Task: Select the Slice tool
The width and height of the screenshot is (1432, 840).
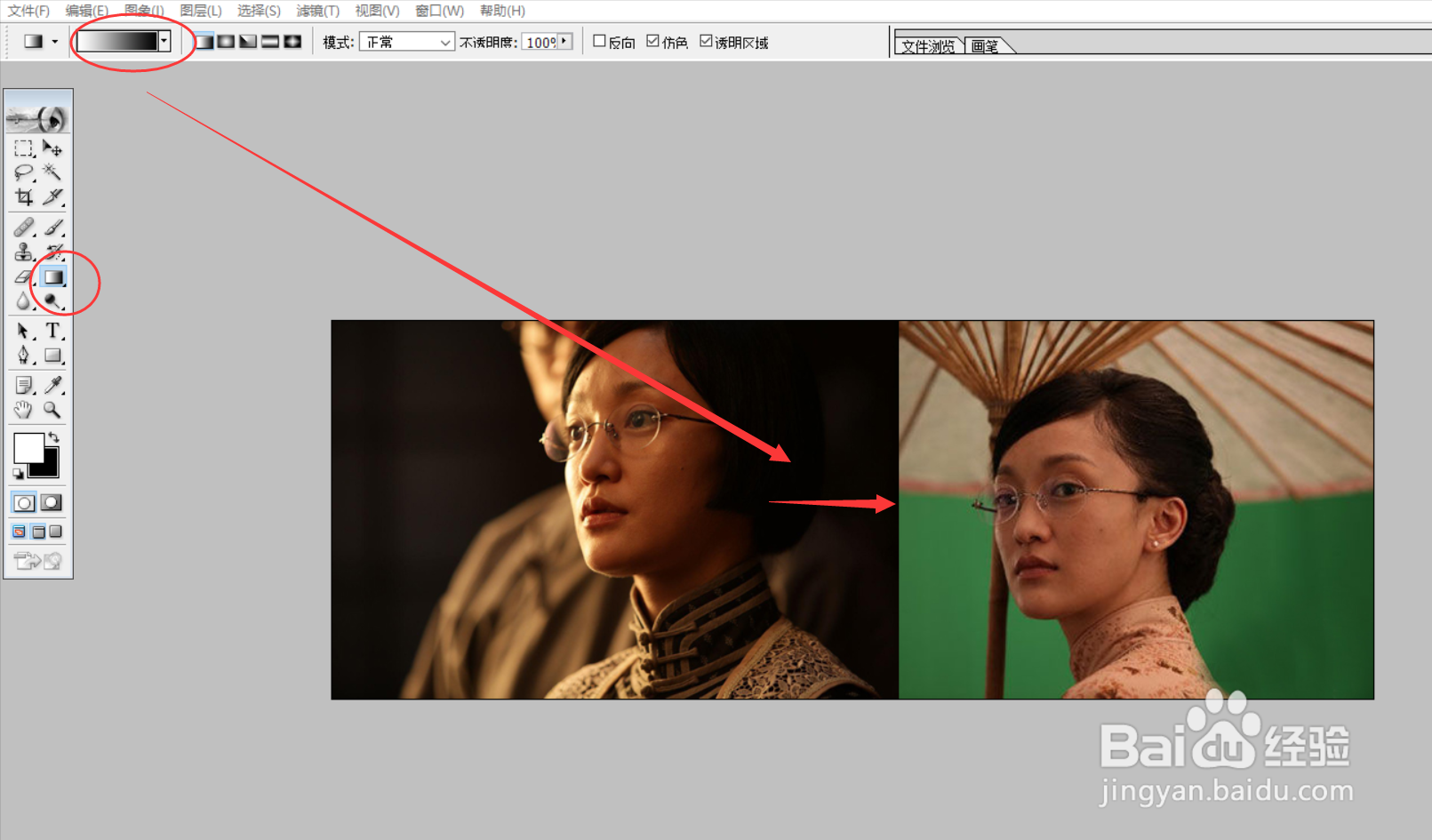Action: point(52,196)
